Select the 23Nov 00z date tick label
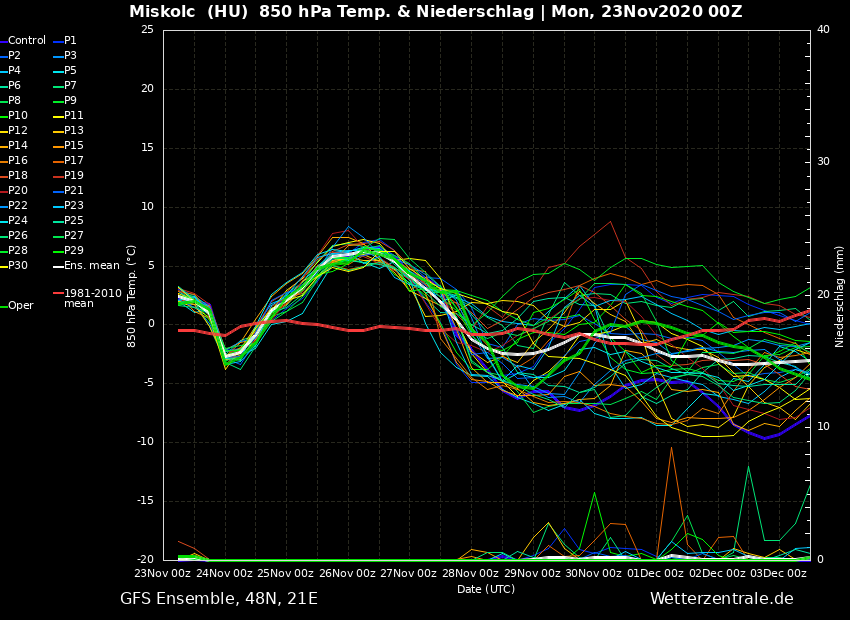 163,573
